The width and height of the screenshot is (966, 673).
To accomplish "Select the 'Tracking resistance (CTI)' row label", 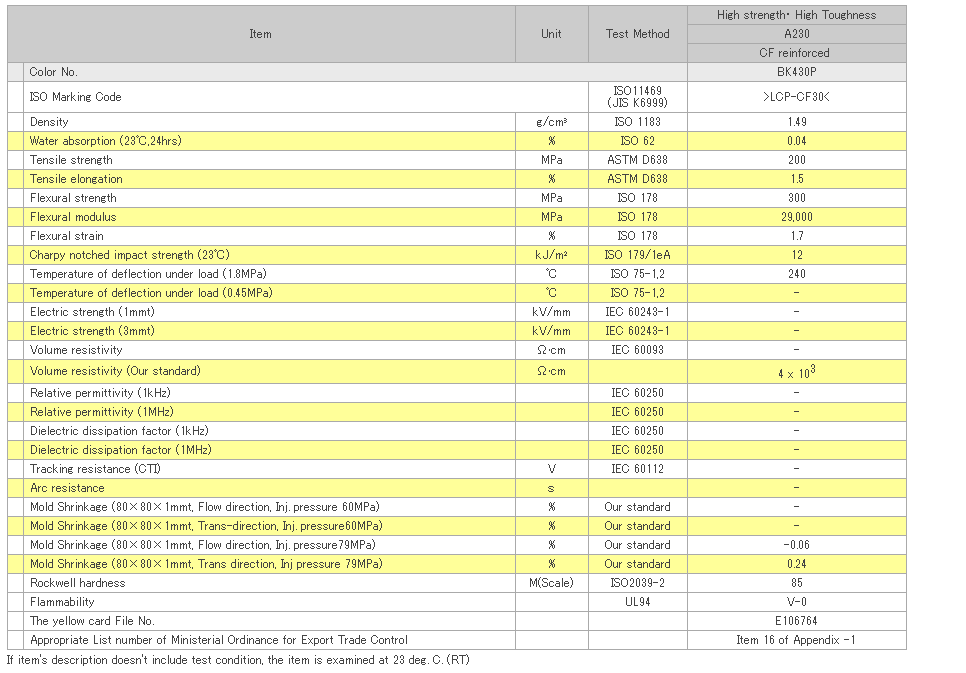I will (x=95, y=469).
